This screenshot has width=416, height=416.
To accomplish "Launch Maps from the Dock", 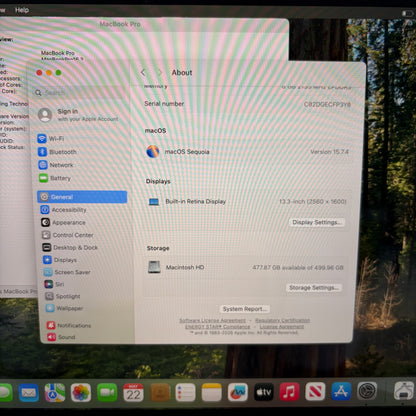I will tap(55, 393).
